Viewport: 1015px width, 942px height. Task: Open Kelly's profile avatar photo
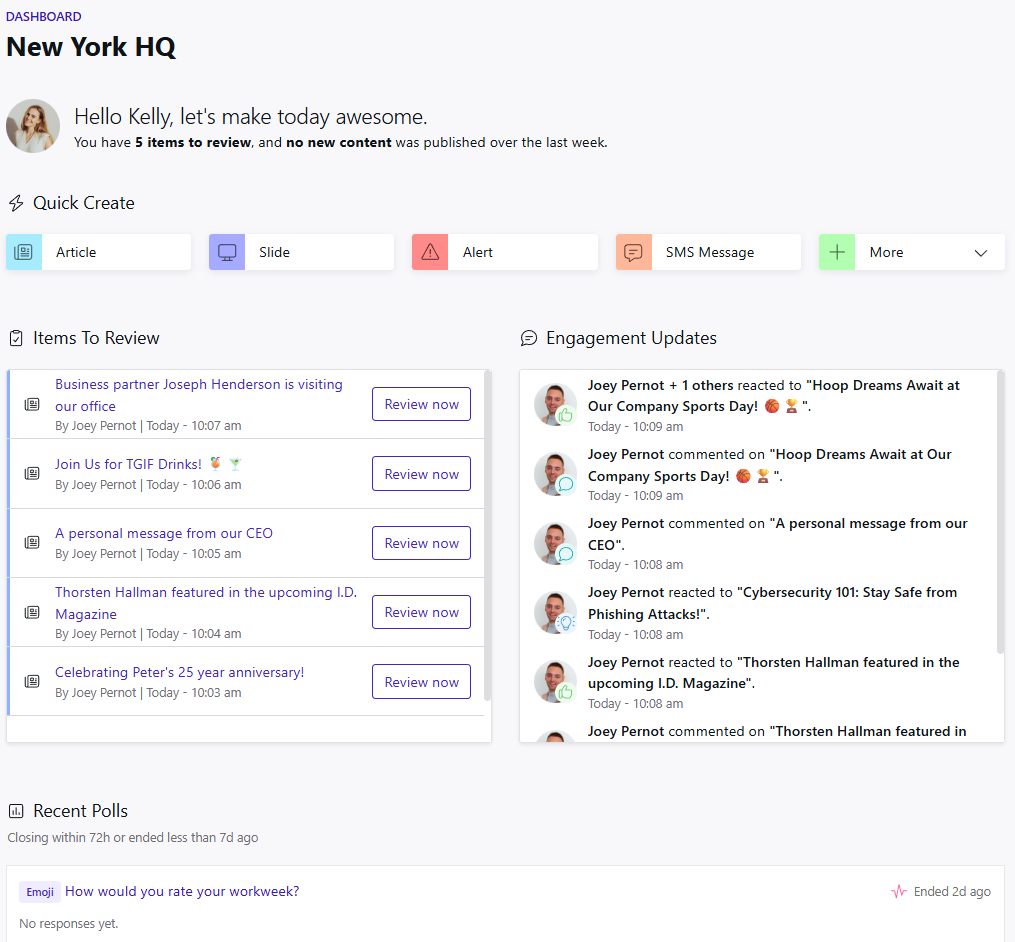click(x=33, y=126)
